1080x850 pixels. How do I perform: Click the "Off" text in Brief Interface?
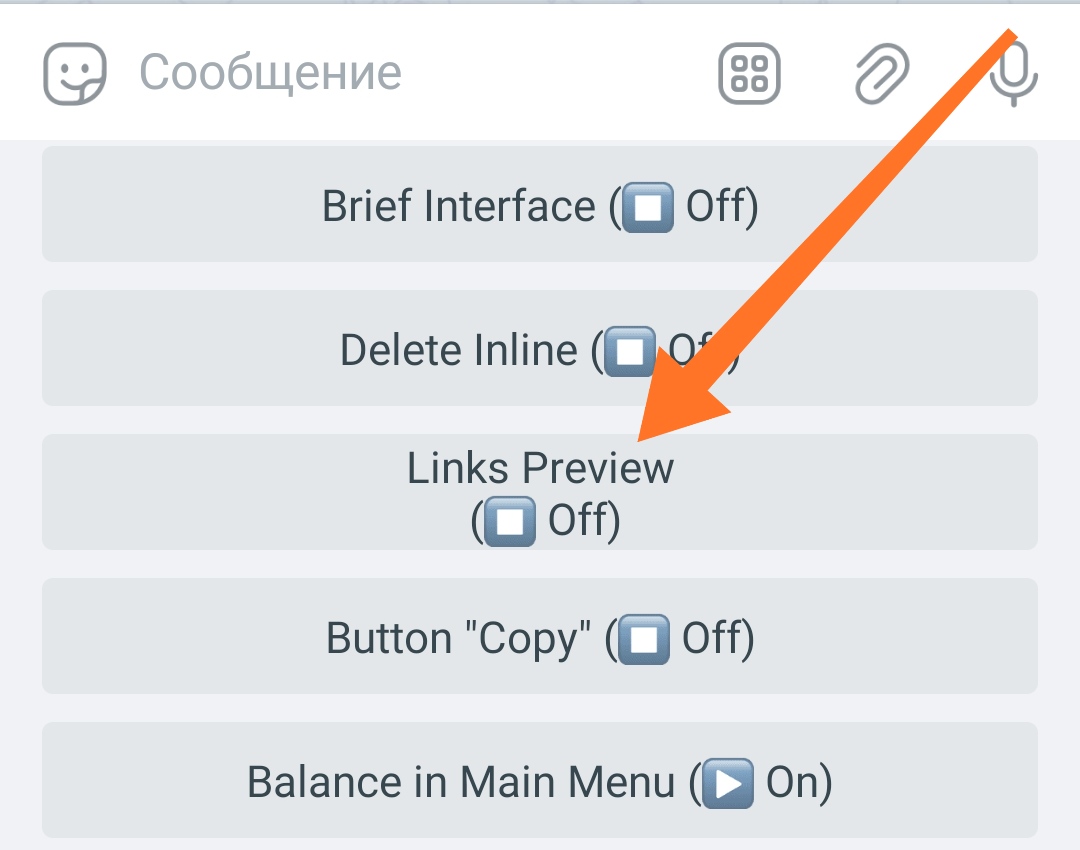(716, 205)
